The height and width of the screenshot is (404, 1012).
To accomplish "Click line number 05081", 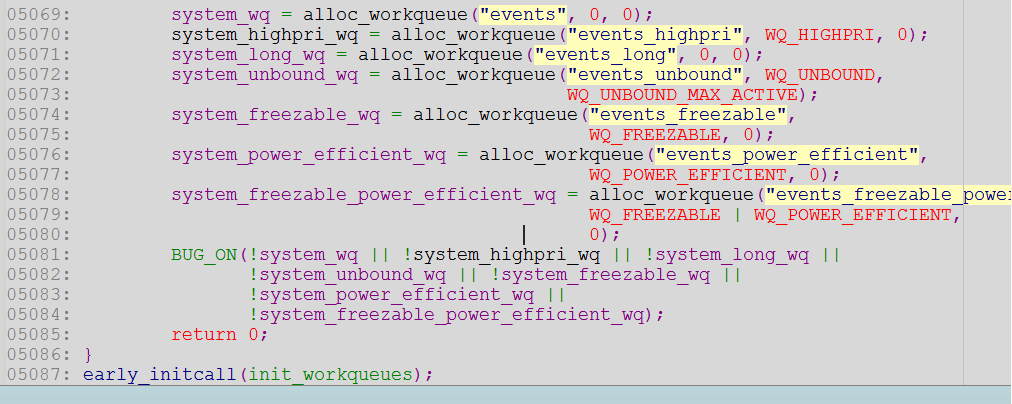I will pos(37,254).
